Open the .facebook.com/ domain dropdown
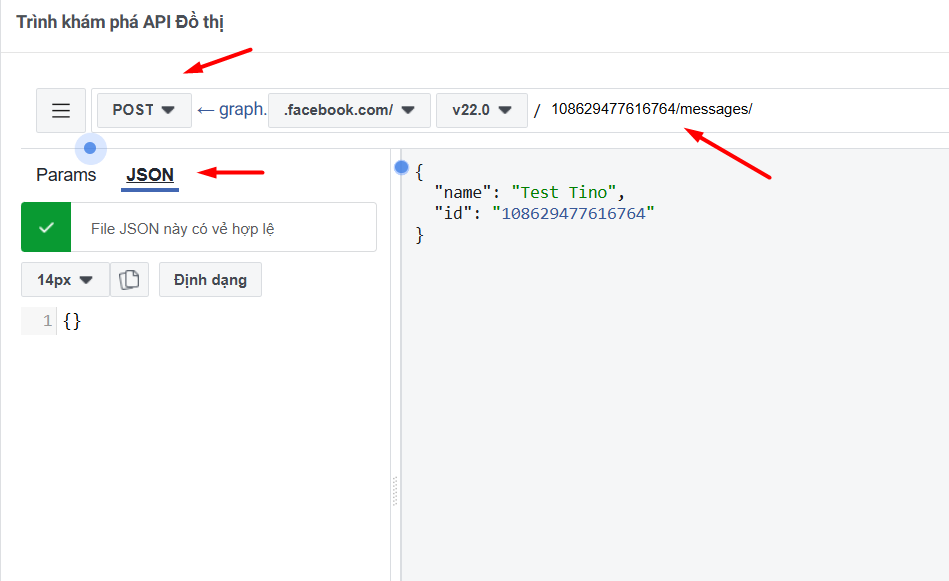 349,110
